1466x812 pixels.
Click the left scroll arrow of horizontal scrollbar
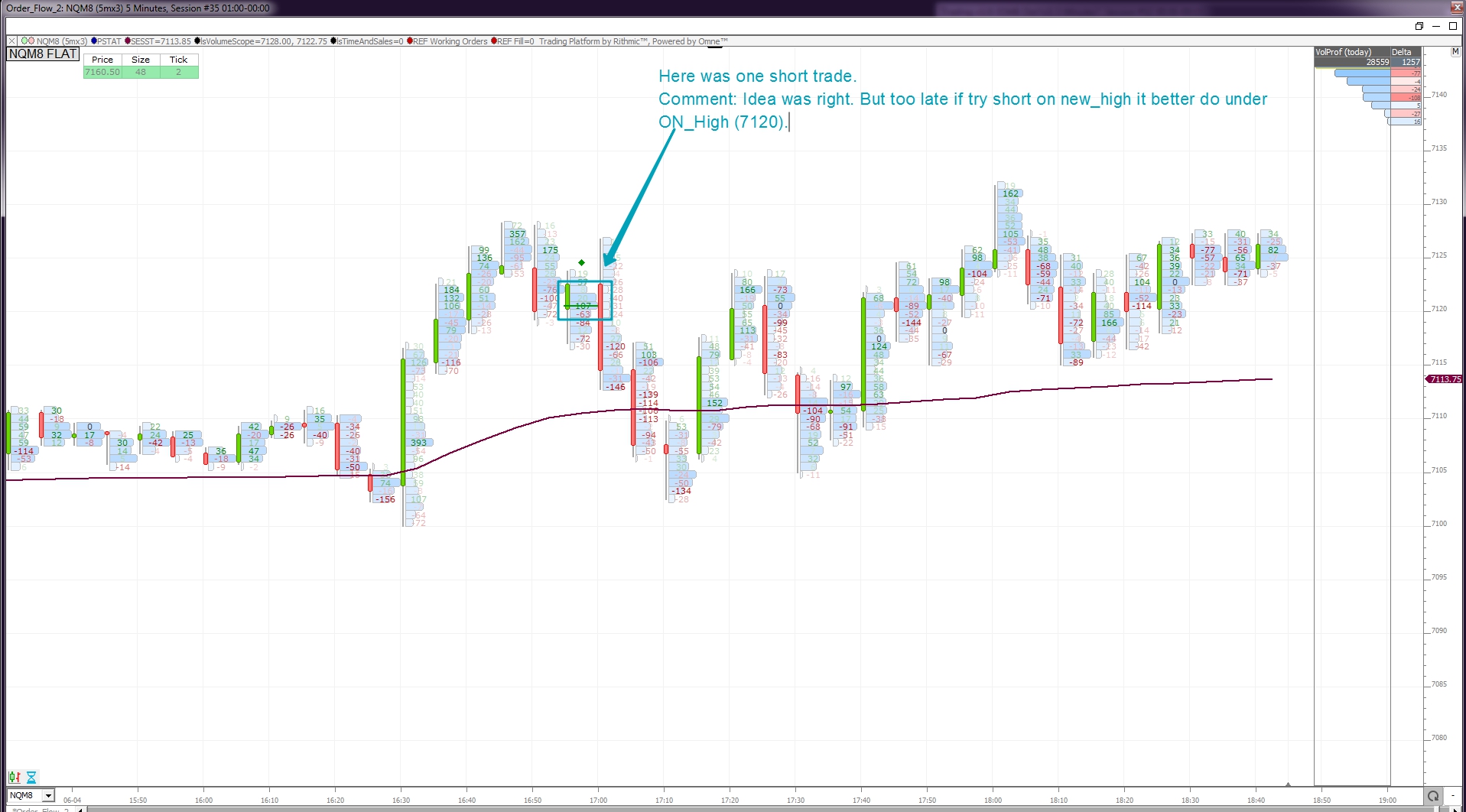(81, 809)
